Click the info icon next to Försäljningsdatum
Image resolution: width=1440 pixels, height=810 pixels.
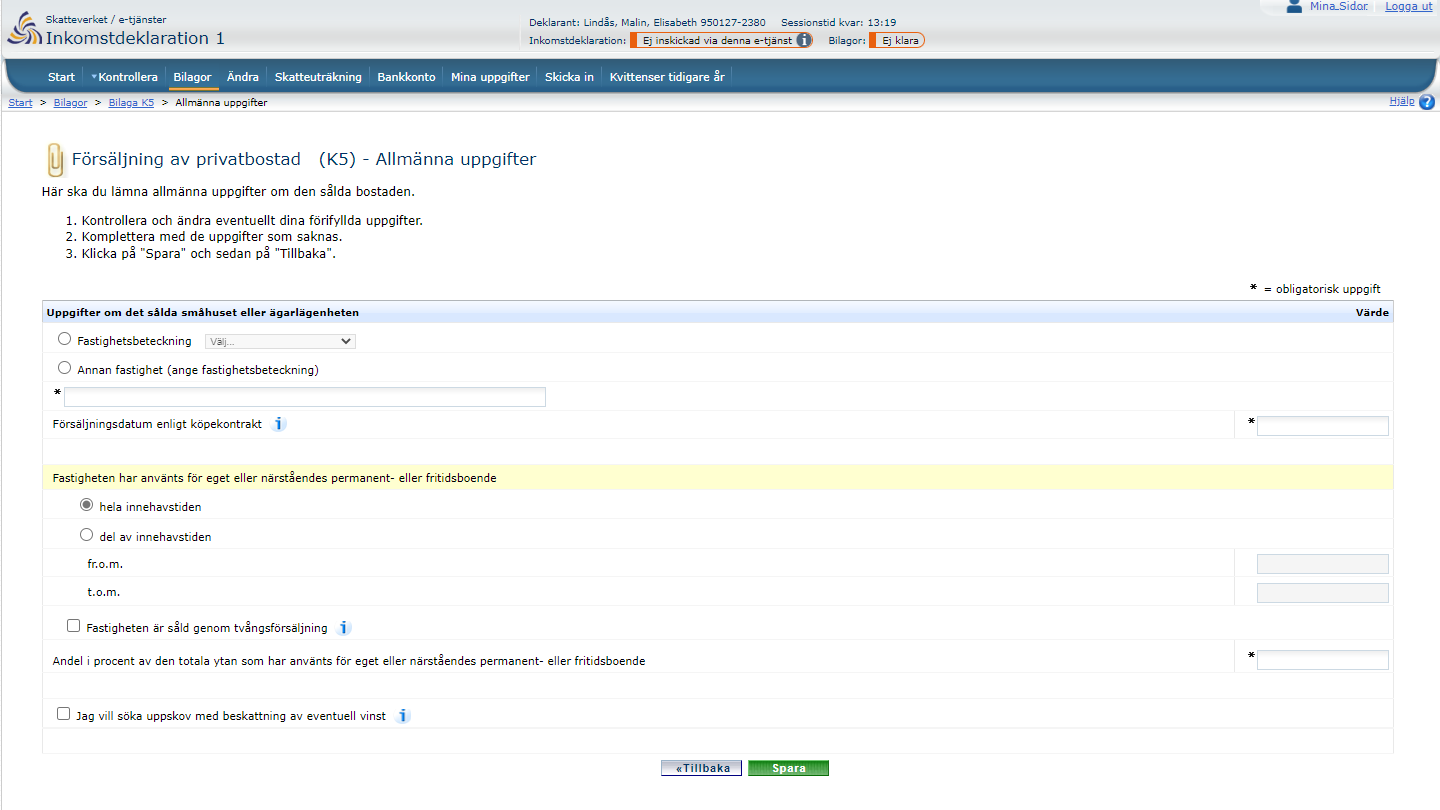(x=278, y=423)
